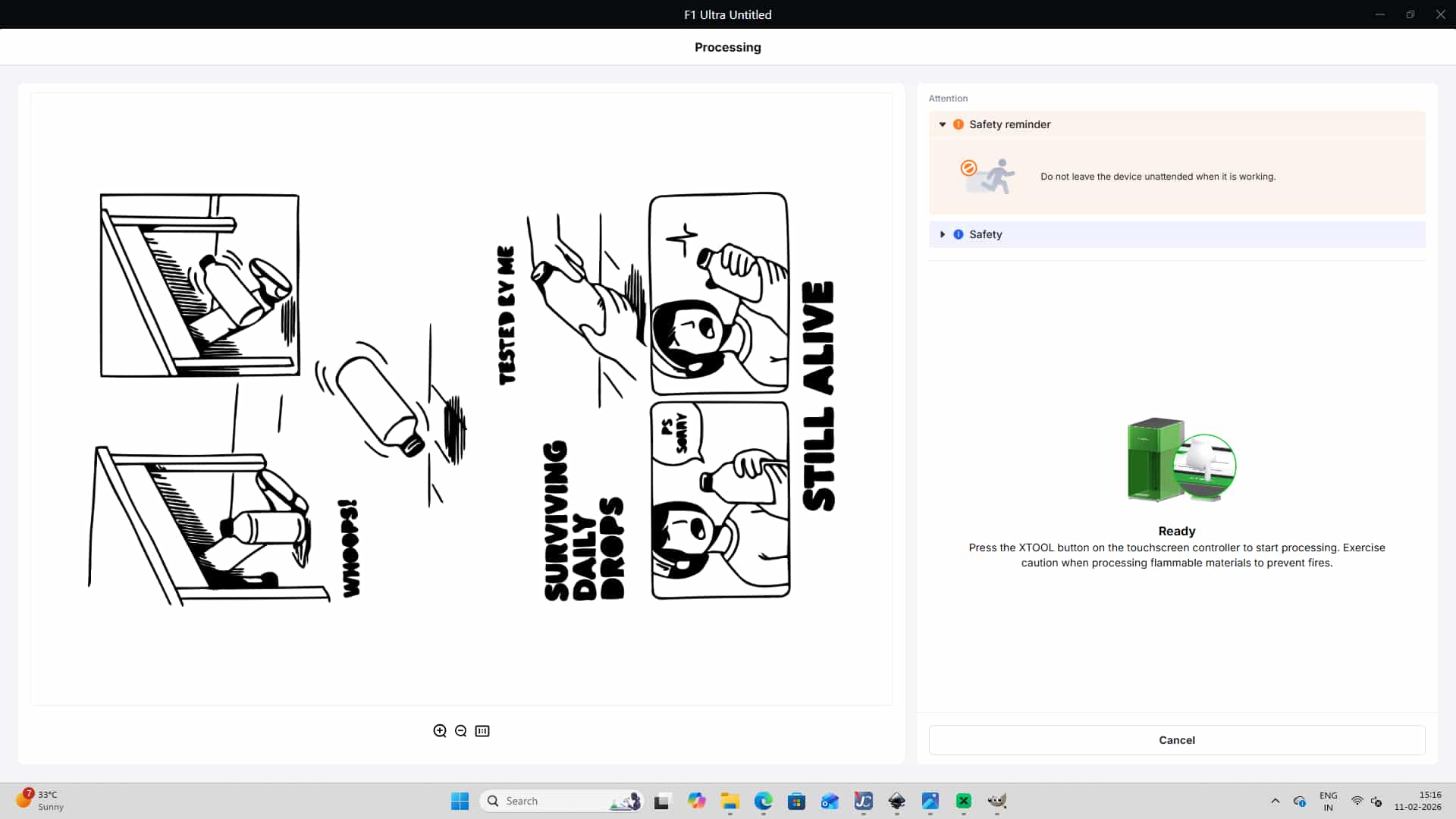Expand the Safety section
Screen dimensions: 1456x819
943,234
